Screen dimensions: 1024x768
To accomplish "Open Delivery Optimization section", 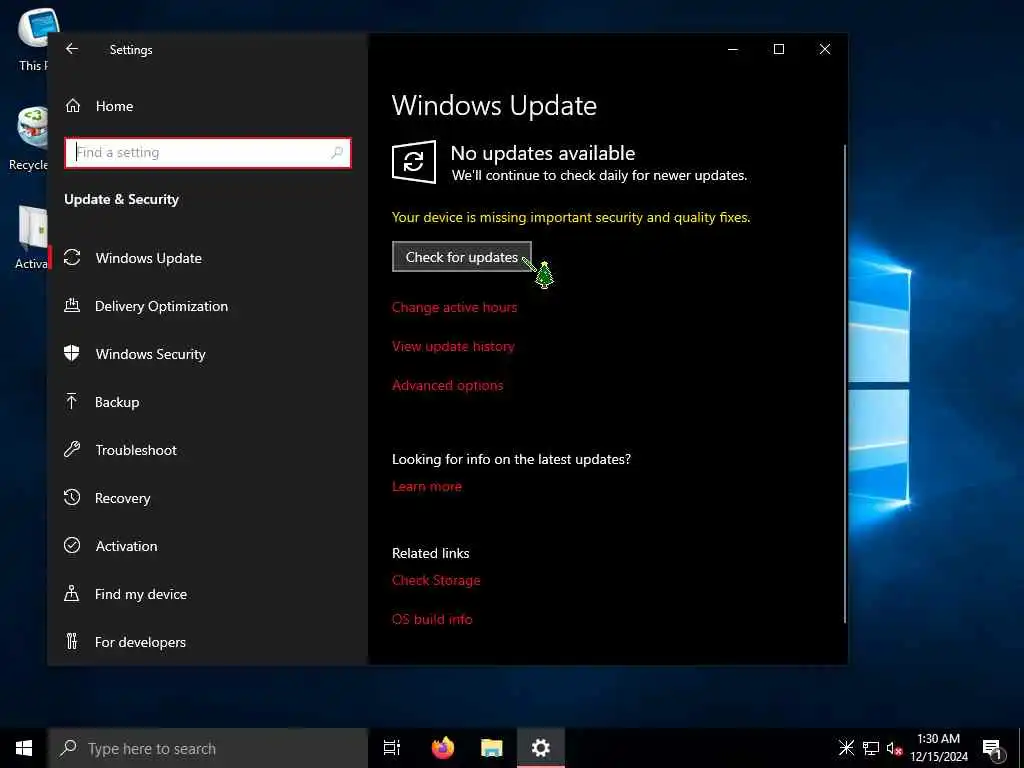I will [x=161, y=306].
